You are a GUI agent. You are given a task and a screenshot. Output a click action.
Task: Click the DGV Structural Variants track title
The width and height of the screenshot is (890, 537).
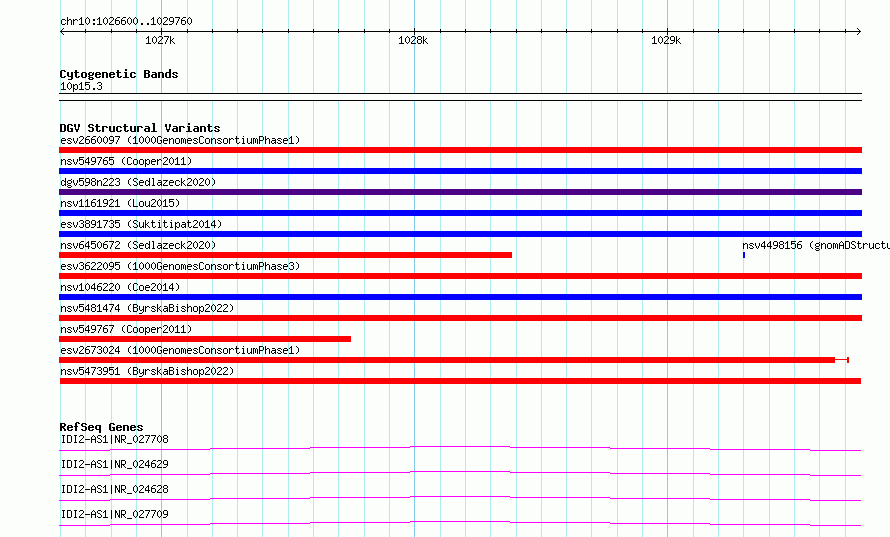pos(140,128)
